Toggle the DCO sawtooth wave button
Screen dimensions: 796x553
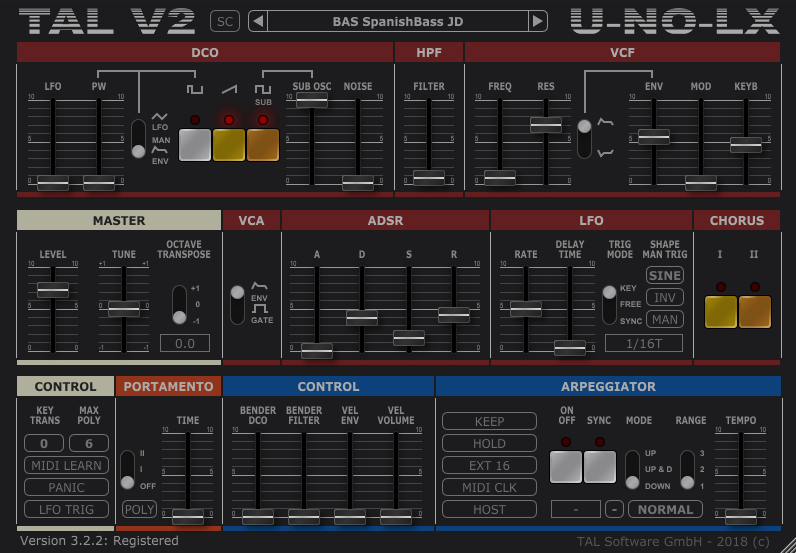point(229,145)
